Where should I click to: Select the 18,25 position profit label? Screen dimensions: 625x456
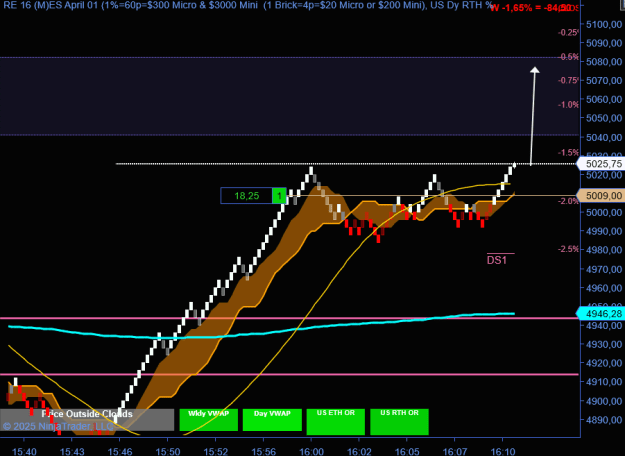pos(247,196)
